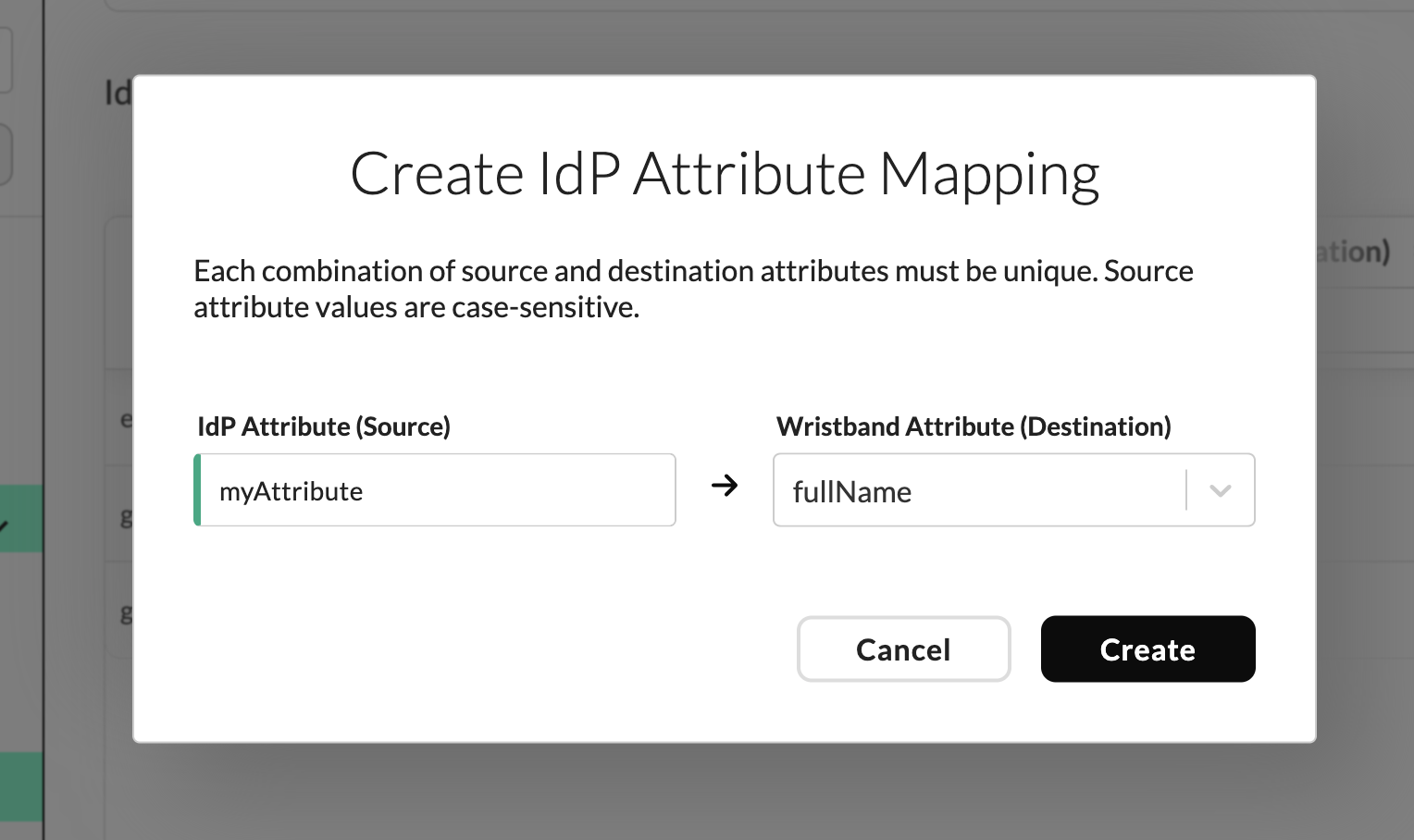This screenshot has height=840, width=1414.
Task: Open the Wristband Attribute destination dropdown
Action: (x=1013, y=490)
